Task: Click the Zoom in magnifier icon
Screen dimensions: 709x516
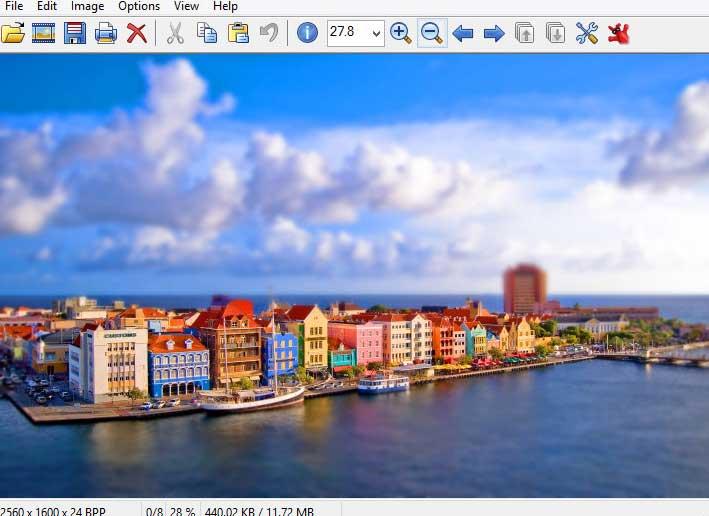Action: (401, 33)
